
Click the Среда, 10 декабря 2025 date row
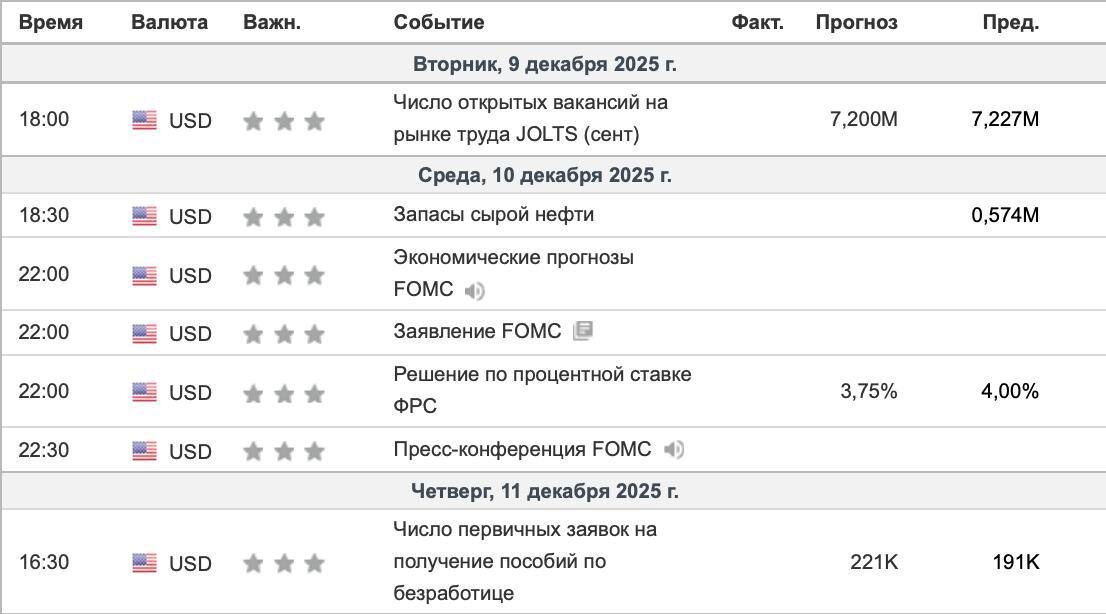point(553,175)
